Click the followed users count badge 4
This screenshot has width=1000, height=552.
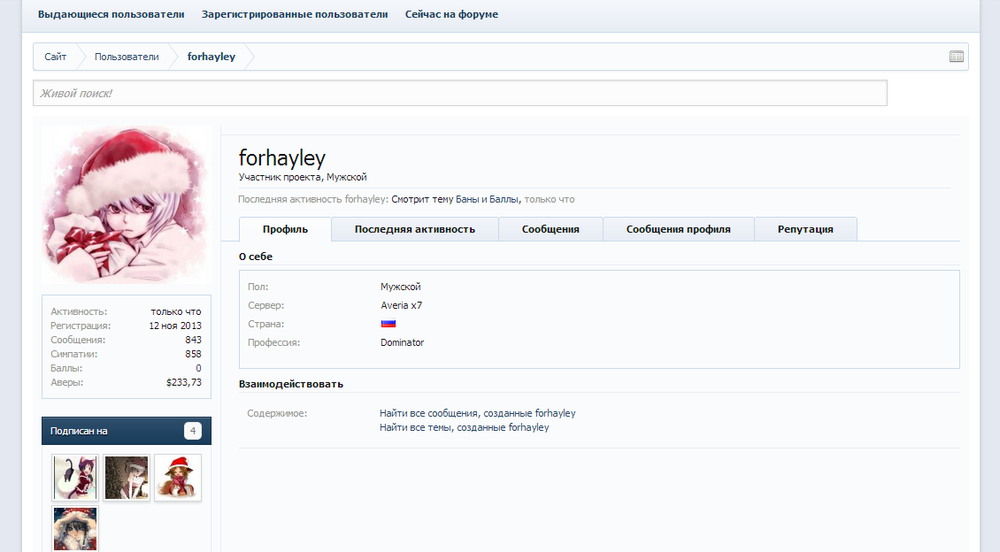pyautogui.click(x=193, y=431)
